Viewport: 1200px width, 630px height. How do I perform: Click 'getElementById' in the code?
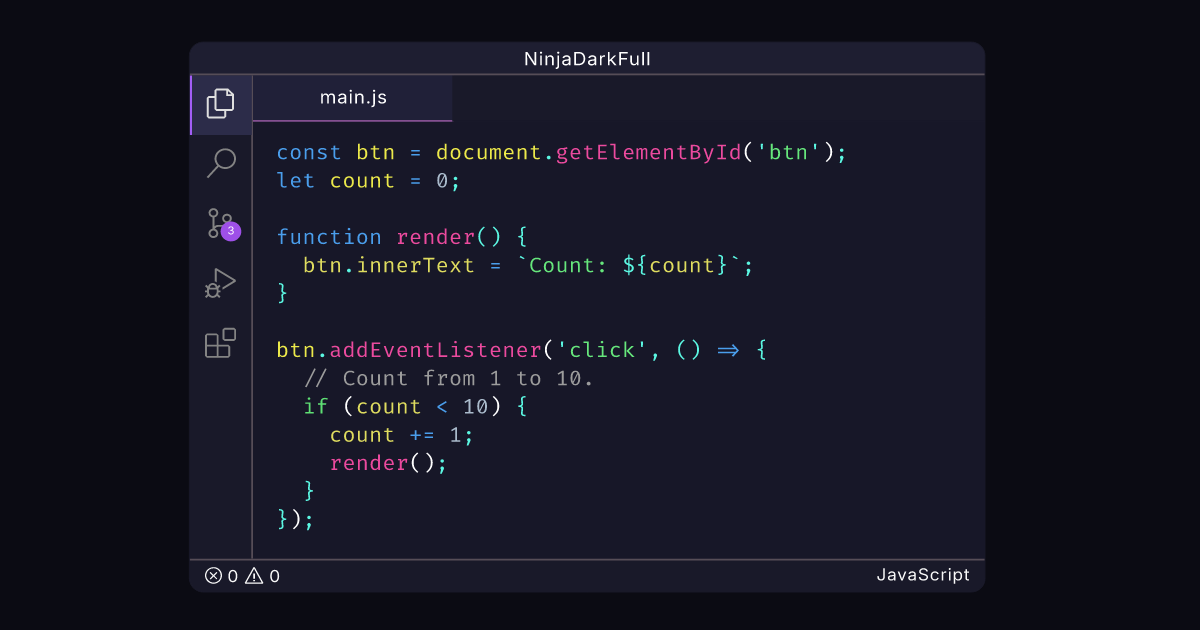(x=649, y=153)
